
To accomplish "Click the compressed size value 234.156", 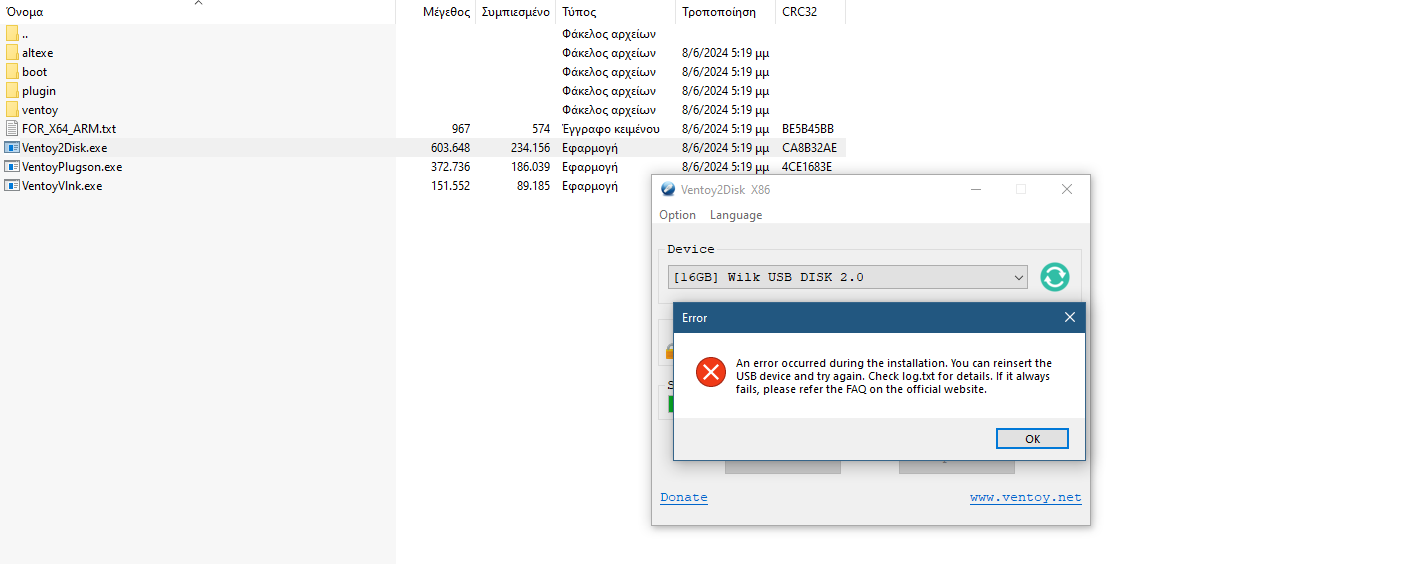I will click(x=531, y=148).
